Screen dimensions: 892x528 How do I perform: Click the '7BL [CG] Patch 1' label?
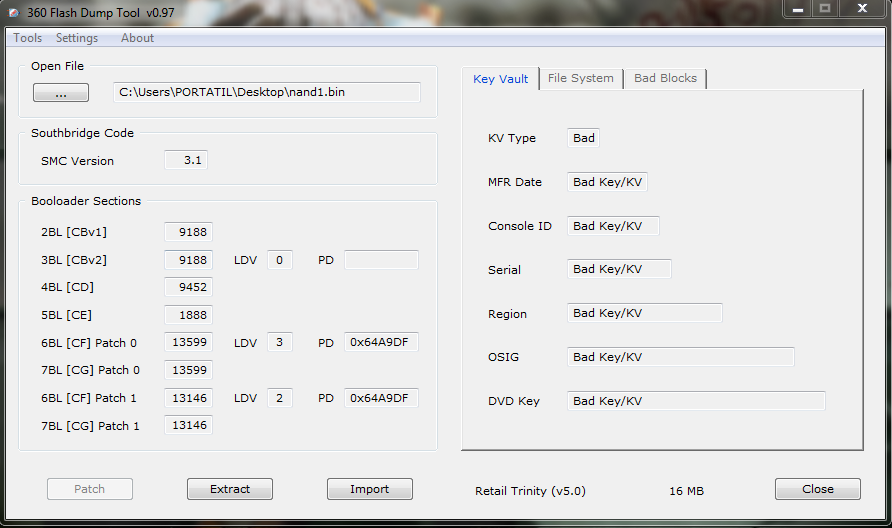tap(90, 426)
